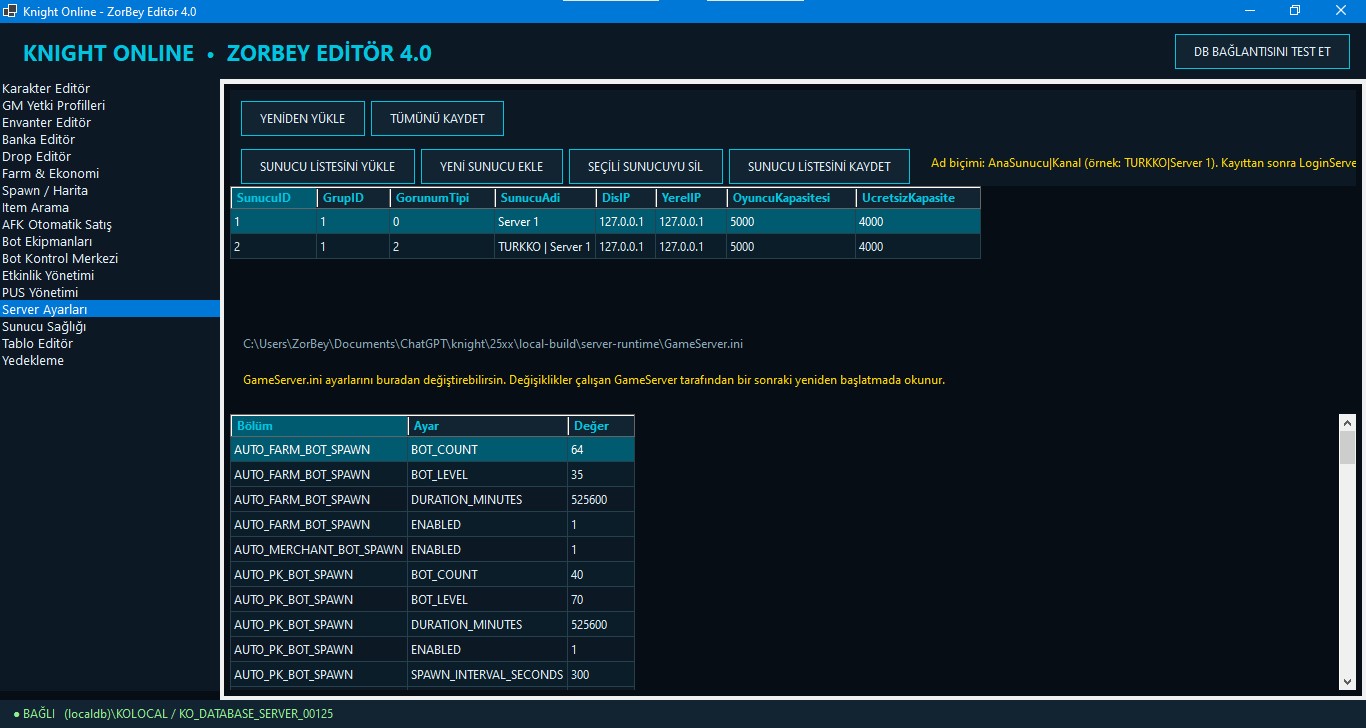
Task: Open the Etkinlik Yönetimi page
Action: 110,276
